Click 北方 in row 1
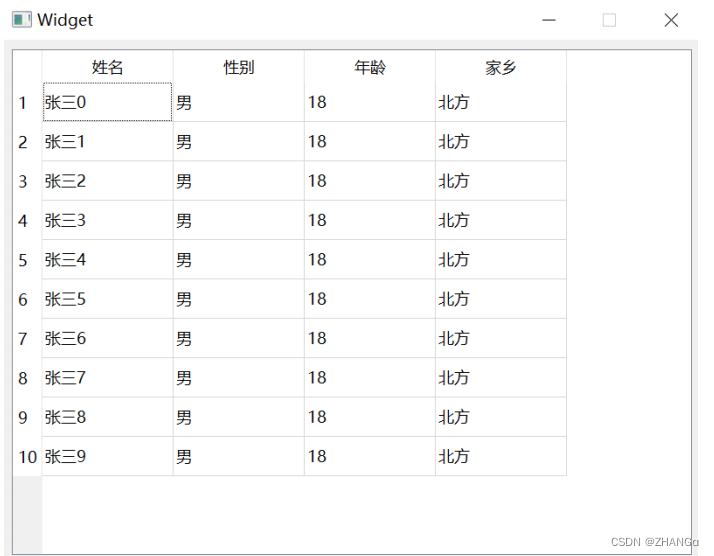 click(x=501, y=102)
